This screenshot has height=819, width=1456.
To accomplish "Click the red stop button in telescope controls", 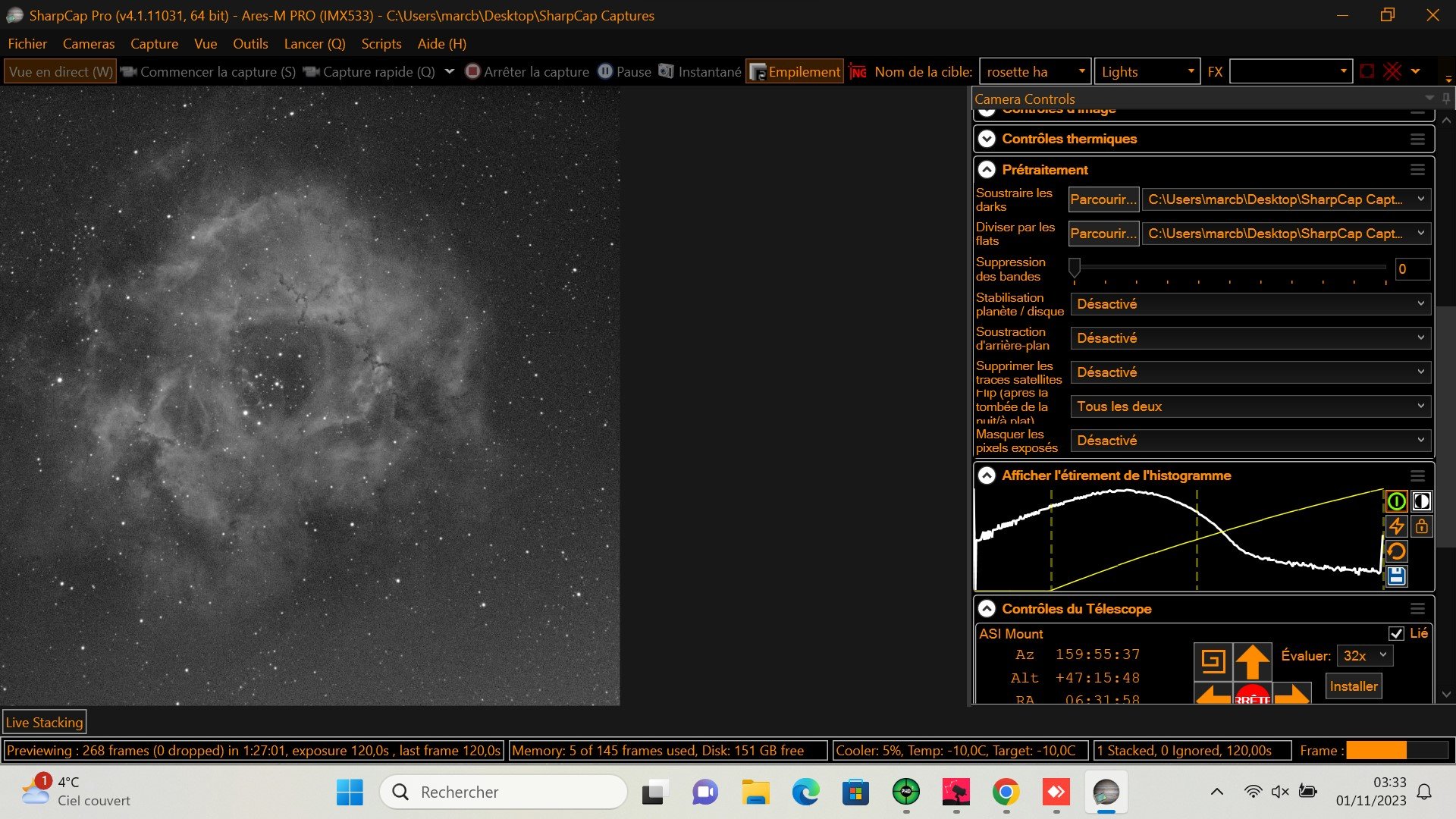I will click(x=1252, y=695).
